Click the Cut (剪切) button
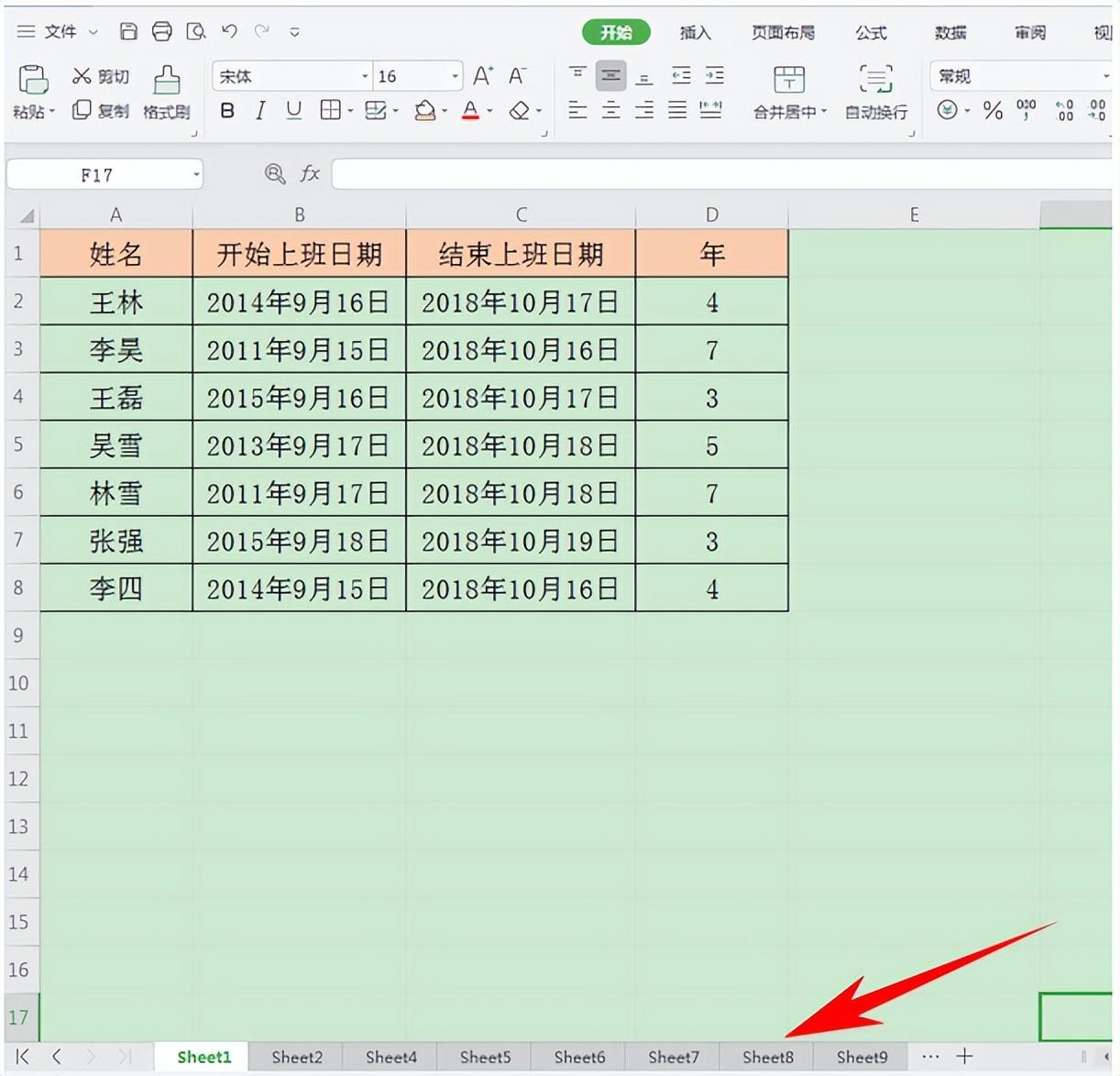Screen dimensions: 1120x1076 click(101, 76)
